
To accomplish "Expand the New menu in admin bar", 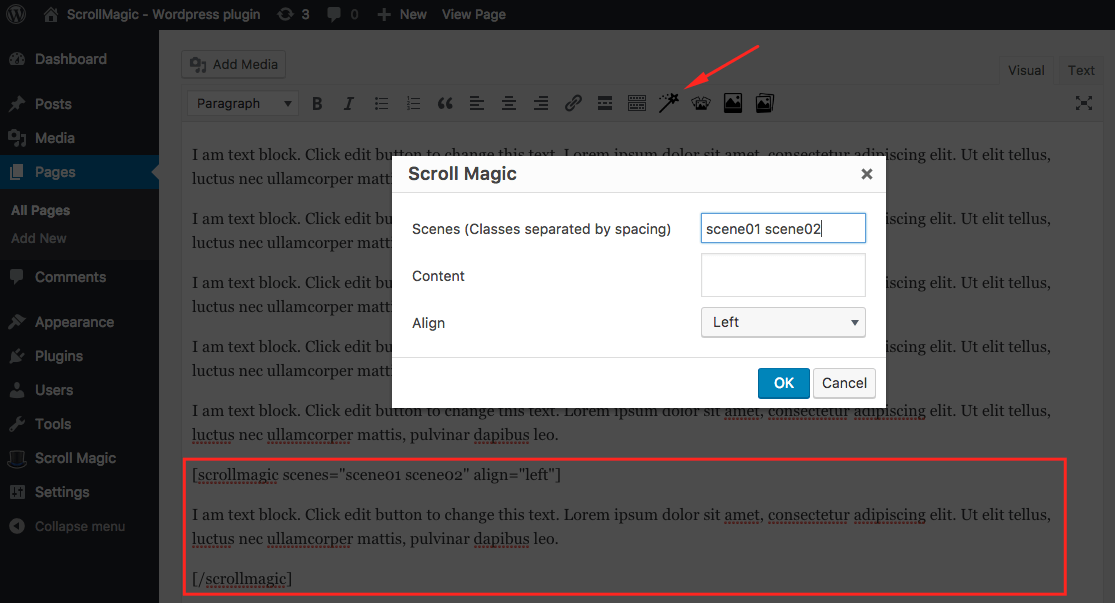I will (401, 14).
